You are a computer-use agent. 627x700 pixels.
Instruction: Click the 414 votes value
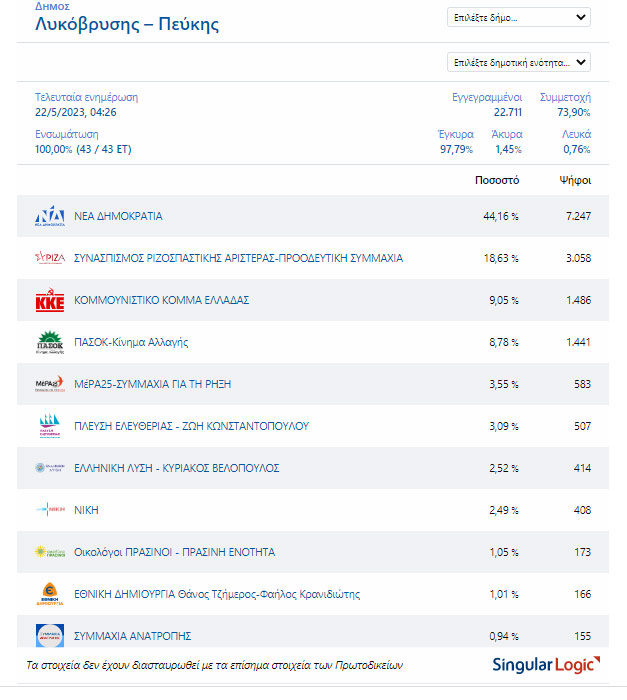point(582,468)
